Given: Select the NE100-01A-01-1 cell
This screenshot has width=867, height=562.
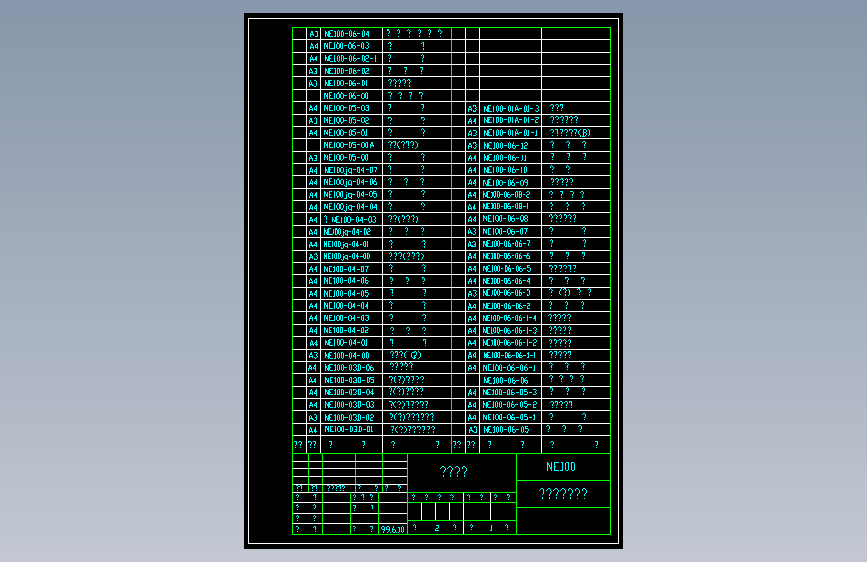Looking at the screenshot, I should 510,133.
